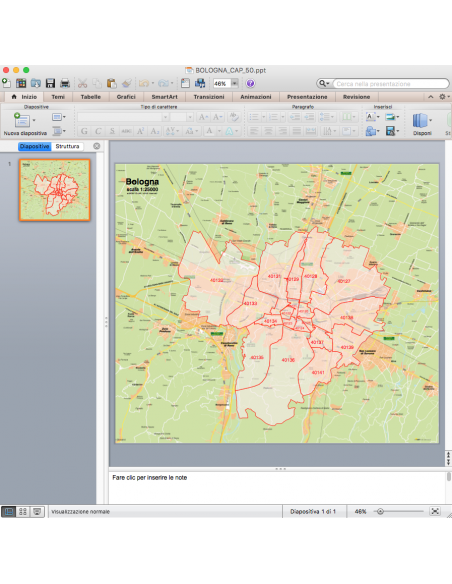Open the line spacing dropdown
This screenshot has height=584, width=452.
click(327, 117)
